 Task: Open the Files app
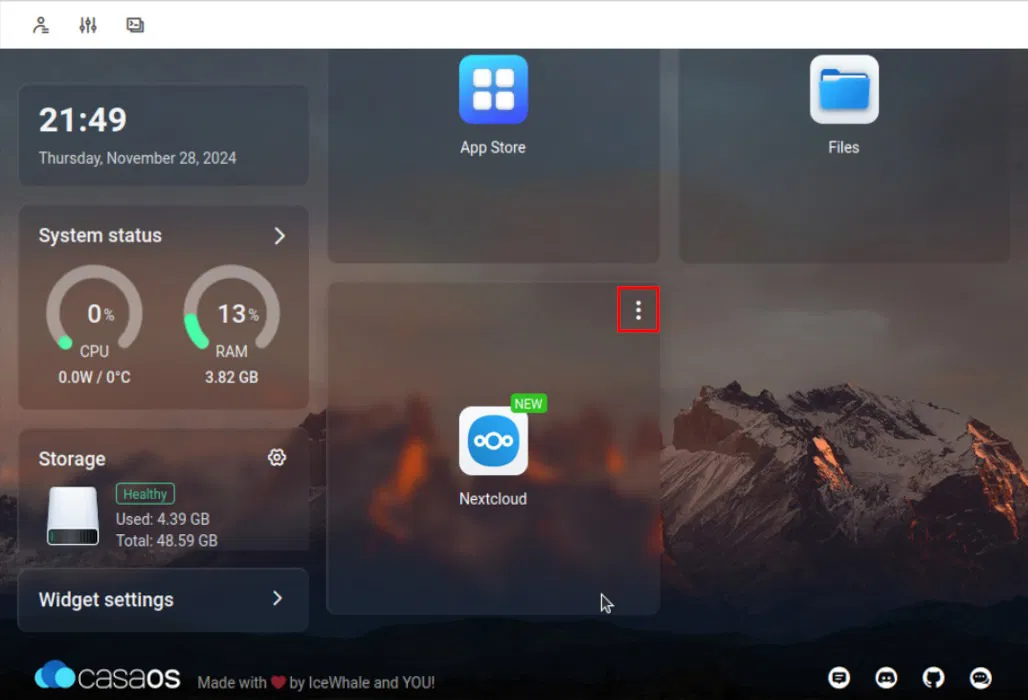coord(843,89)
